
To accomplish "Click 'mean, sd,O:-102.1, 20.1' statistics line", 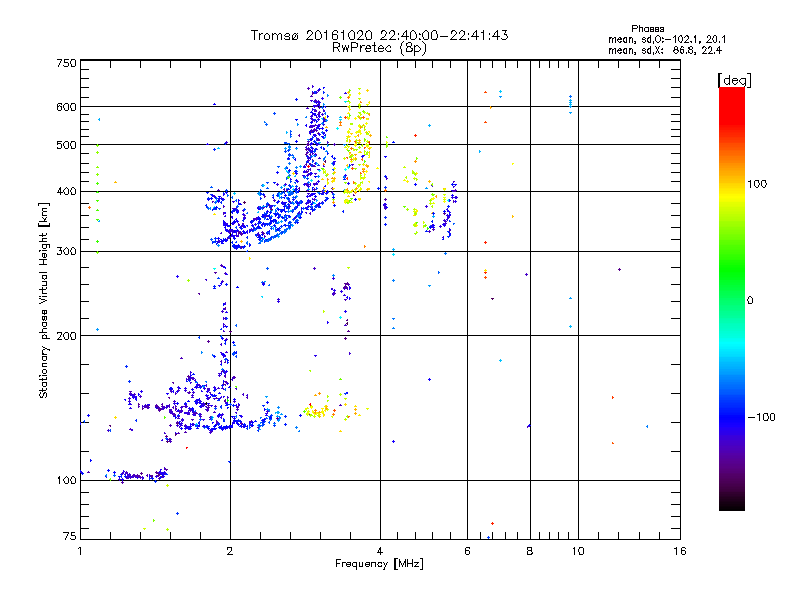I will (x=667, y=39).
